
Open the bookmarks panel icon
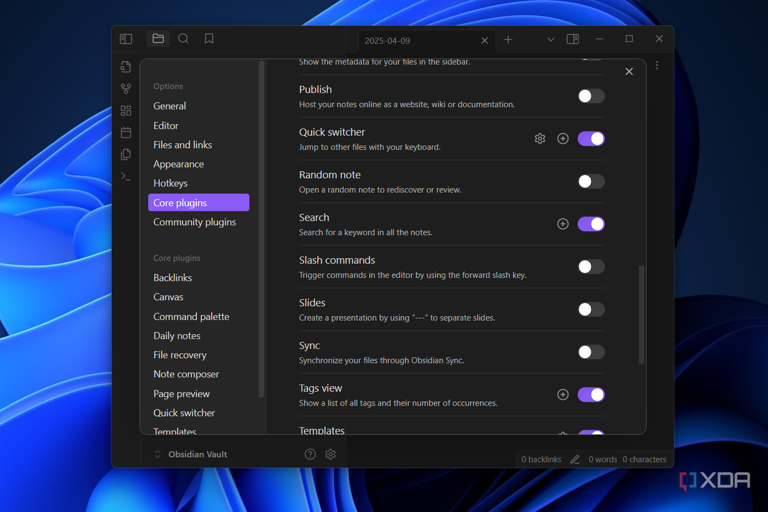point(209,39)
